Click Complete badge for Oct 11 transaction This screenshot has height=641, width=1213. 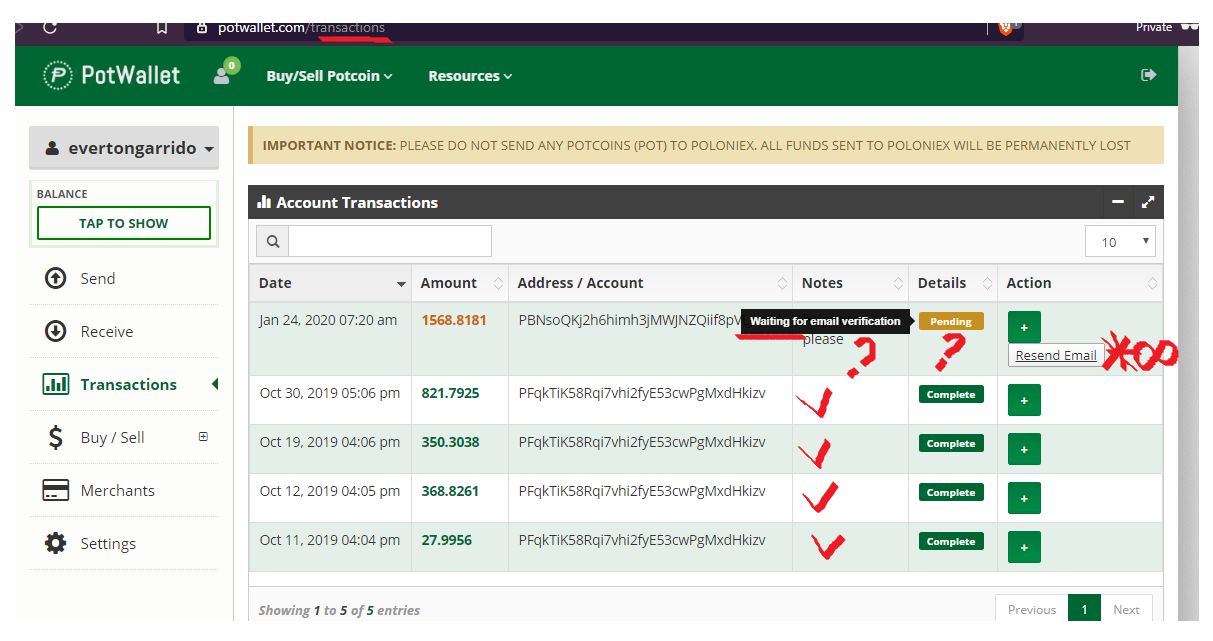point(951,541)
